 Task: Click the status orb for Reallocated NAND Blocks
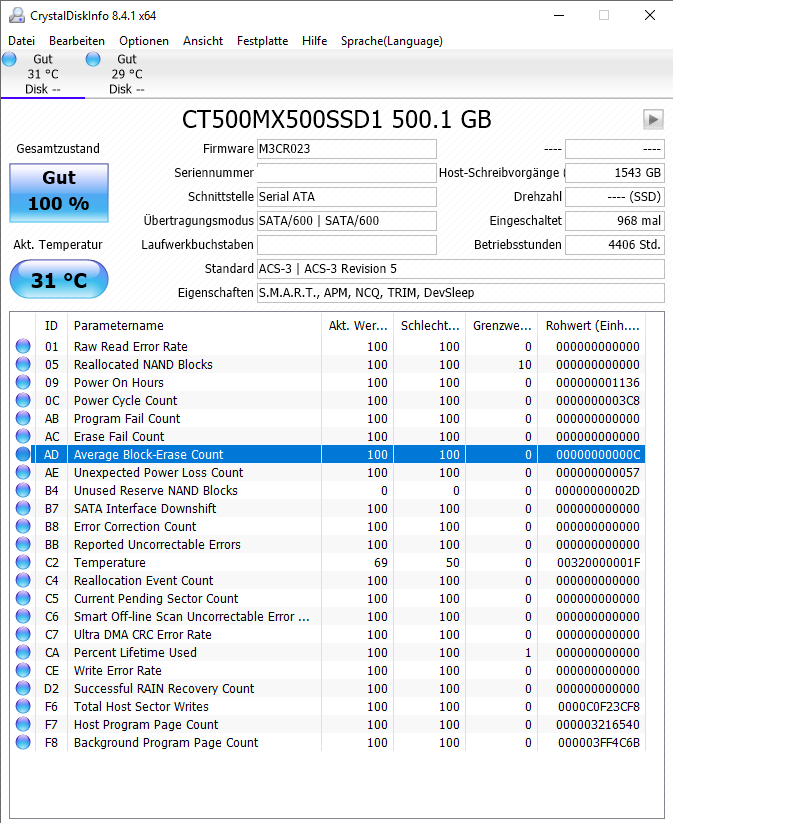23,364
